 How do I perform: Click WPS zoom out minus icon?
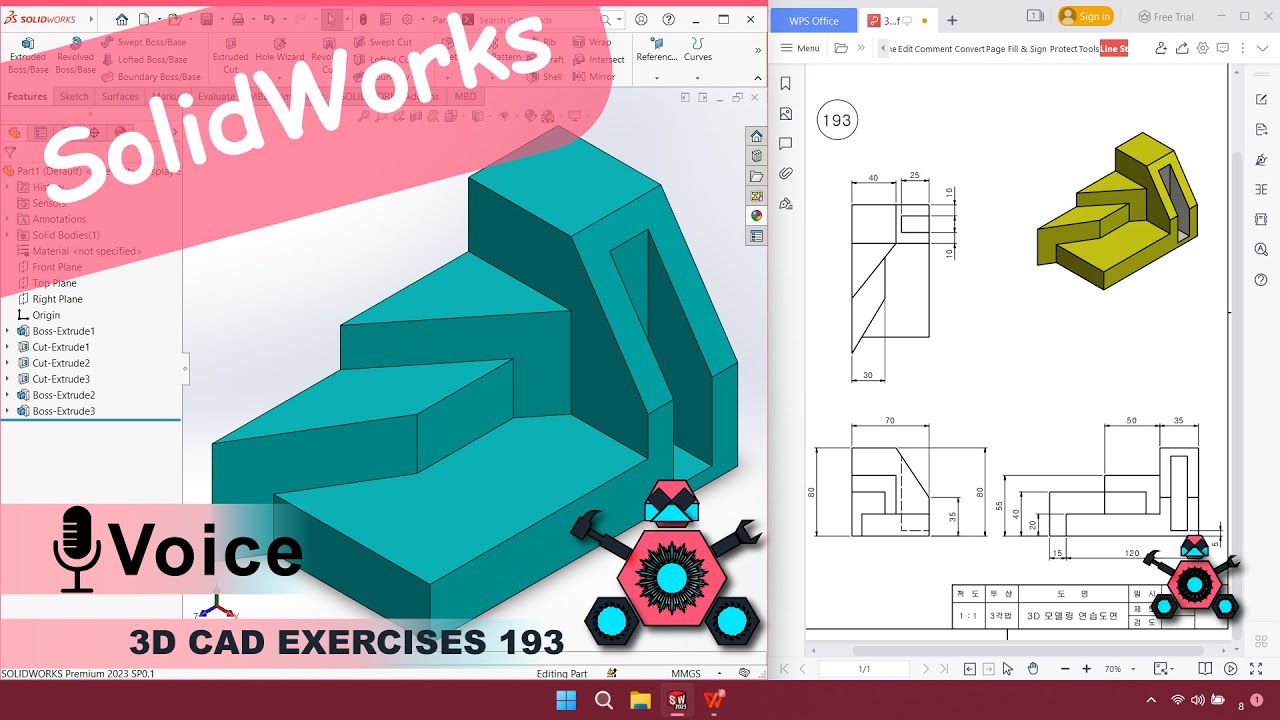tap(1064, 668)
